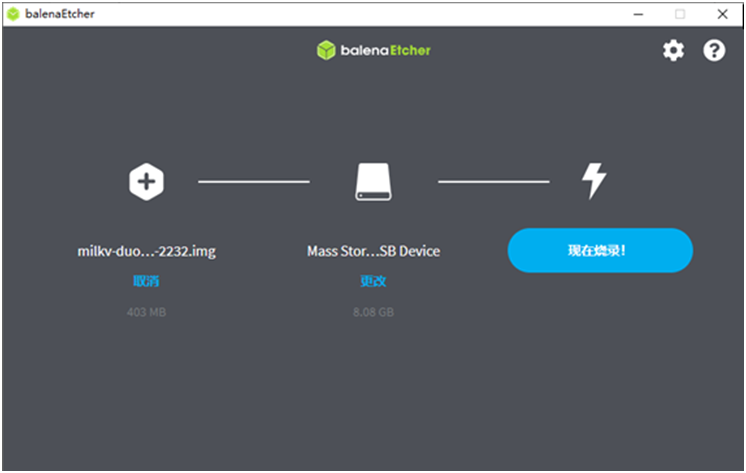Close the balenaEtcher window
The width and height of the screenshot is (746, 473).
coord(722,14)
